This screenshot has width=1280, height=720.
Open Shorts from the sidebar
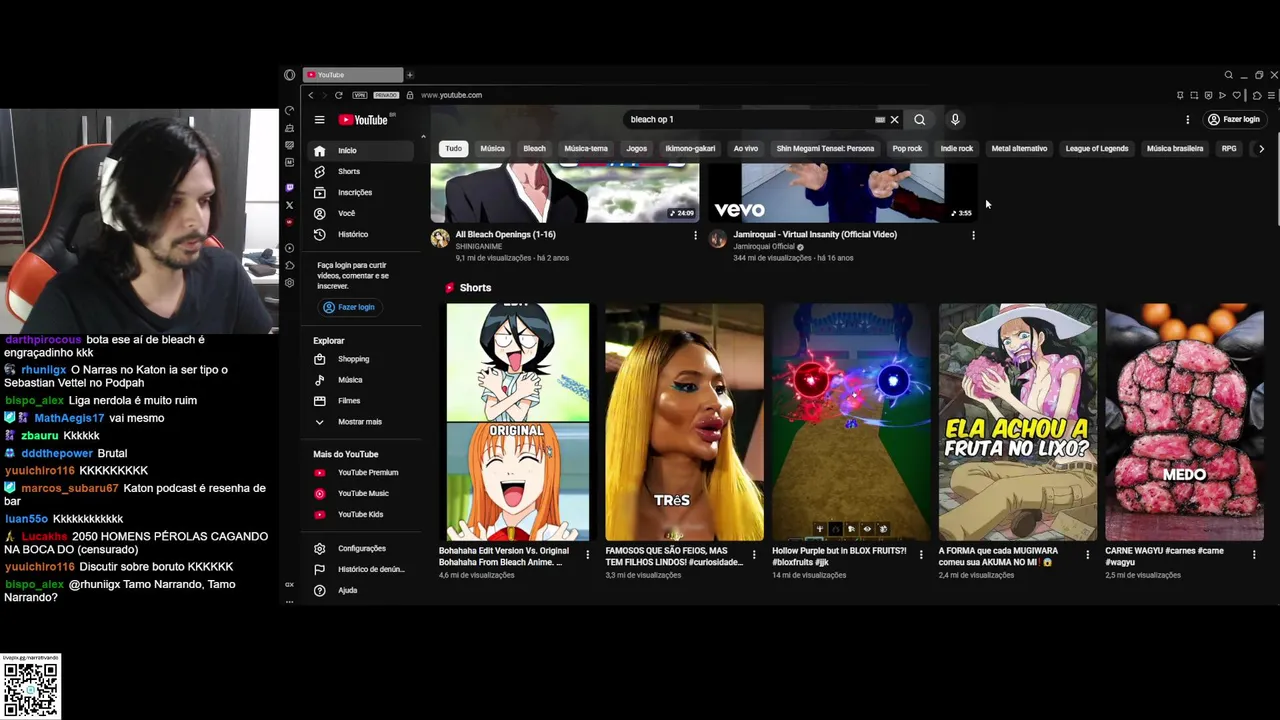[362, 171]
